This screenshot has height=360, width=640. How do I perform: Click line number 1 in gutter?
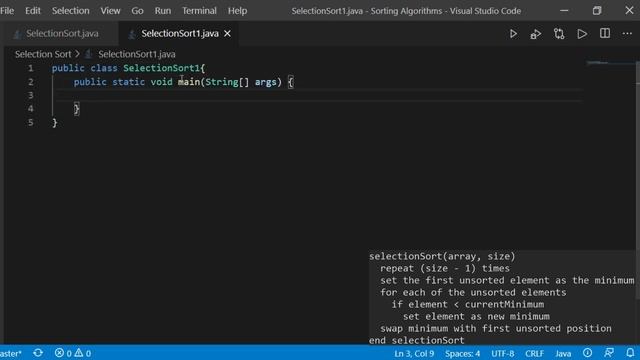pos(30,68)
